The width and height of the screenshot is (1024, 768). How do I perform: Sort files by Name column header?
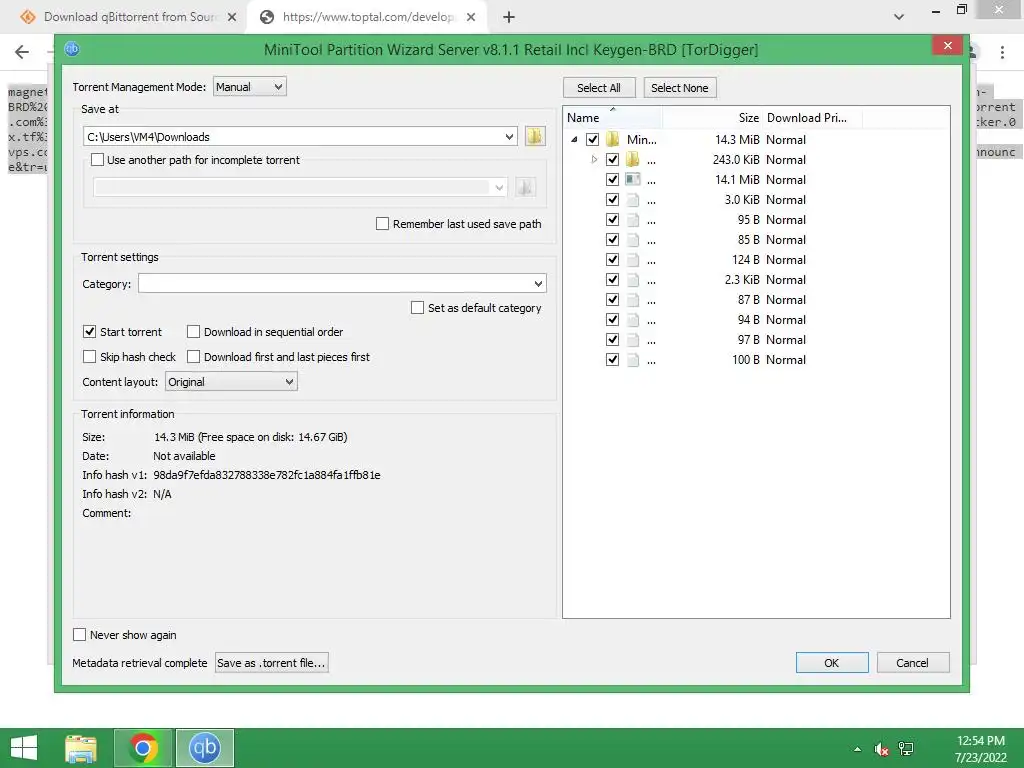(613, 118)
